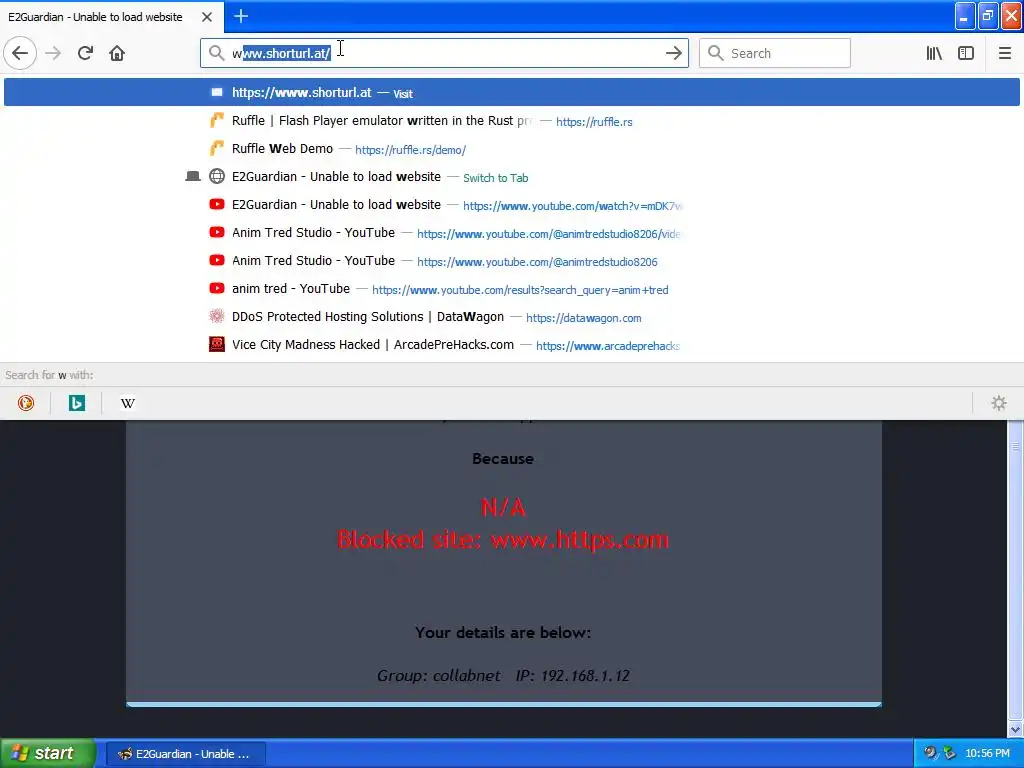
Task: Click the red N/A reason text
Action: (x=503, y=507)
